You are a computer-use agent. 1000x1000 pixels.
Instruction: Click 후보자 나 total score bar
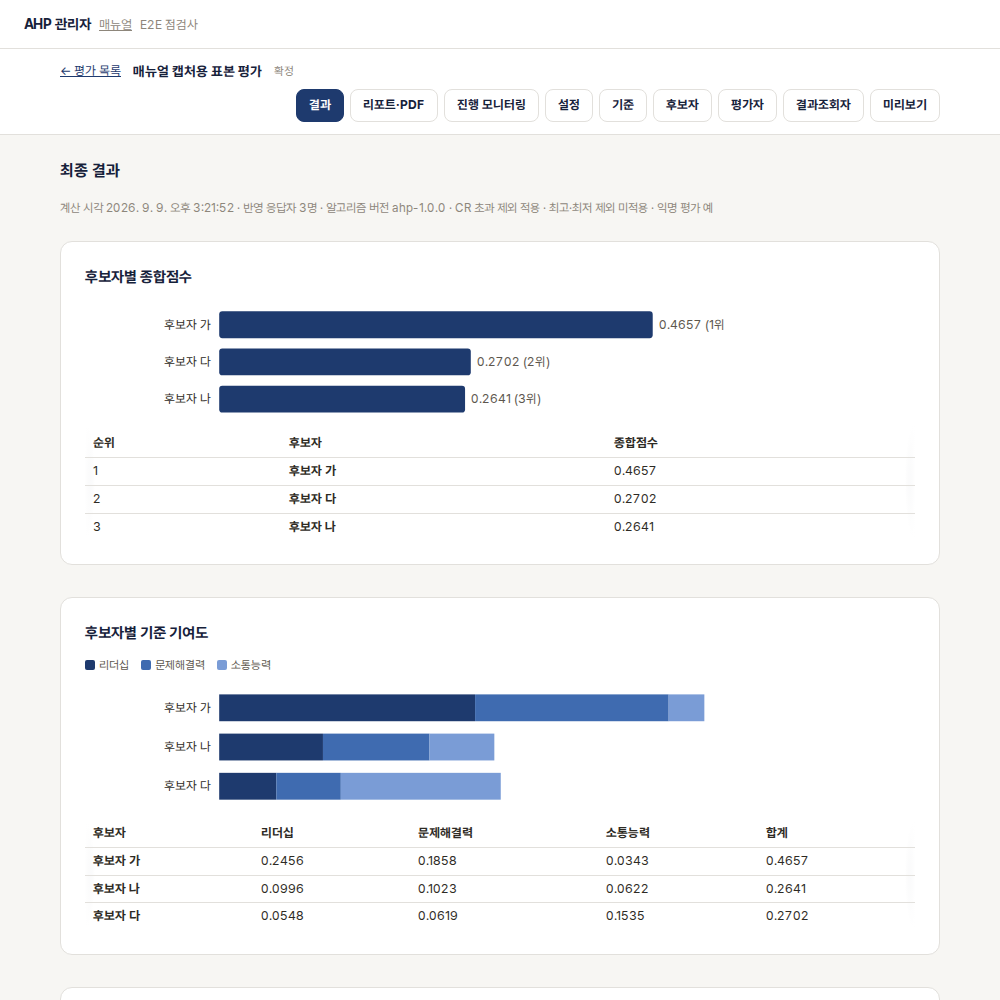pos(342,399)
